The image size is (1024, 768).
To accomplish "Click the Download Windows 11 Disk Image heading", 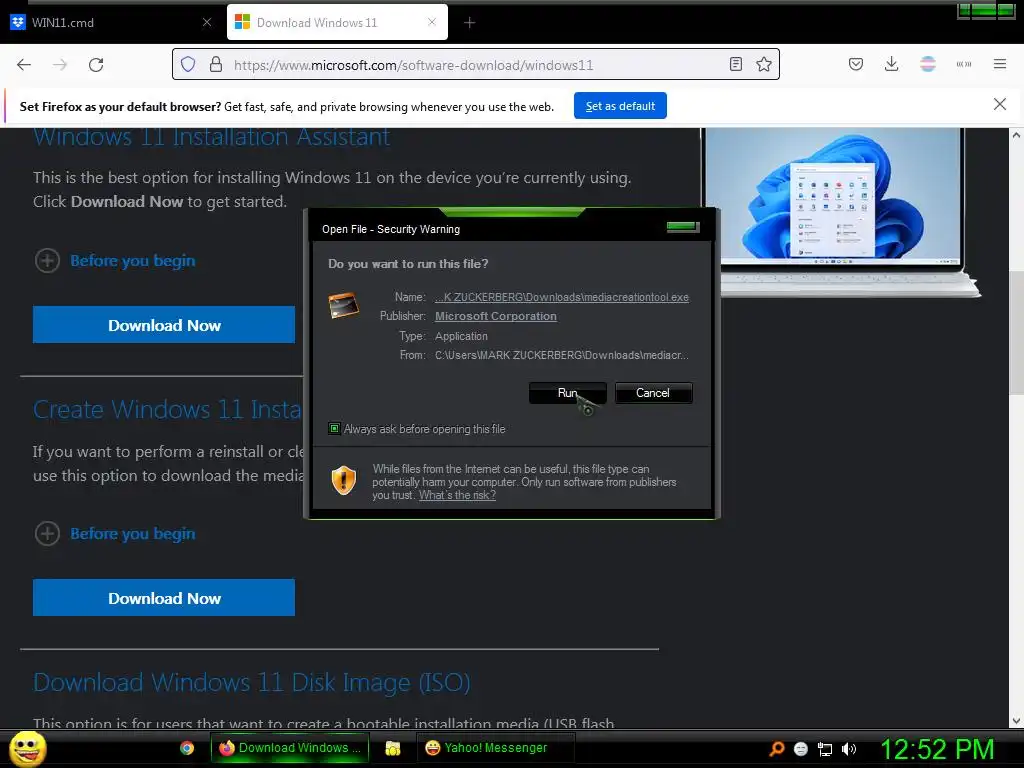I will (251, 682).
